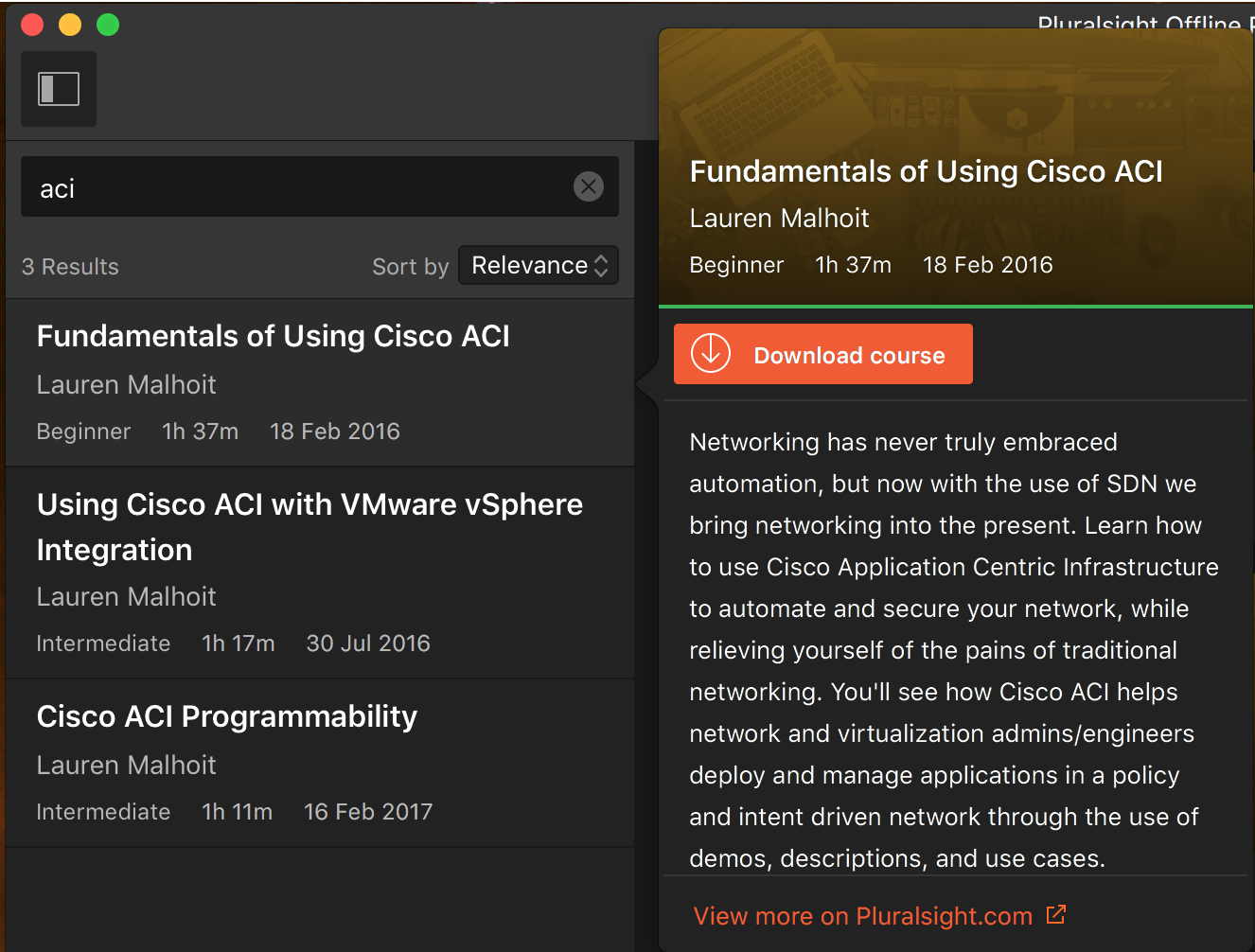Click the search field containing 'aci'

pyautogui.click(x=320, y=186)
